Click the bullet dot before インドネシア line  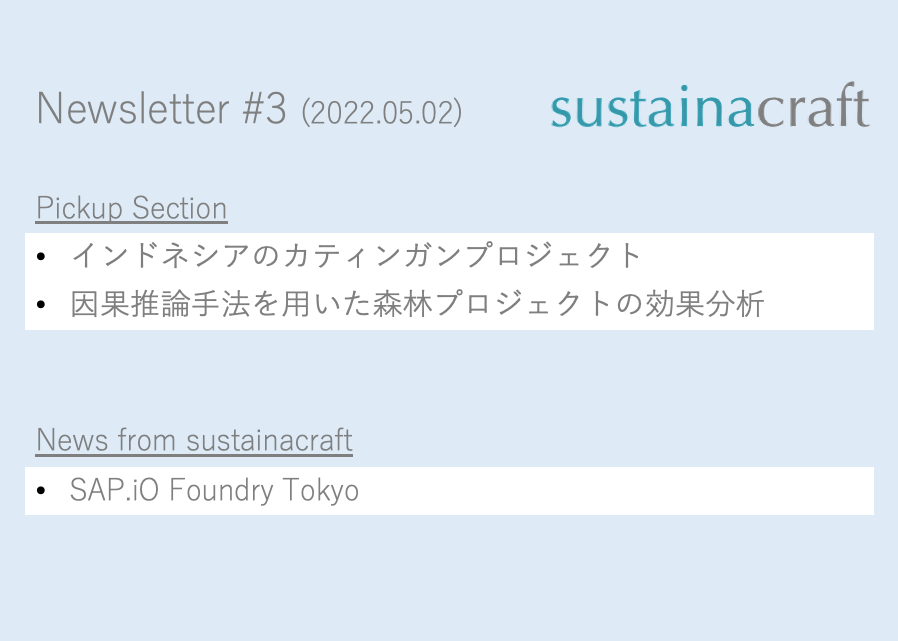[41, 258]
